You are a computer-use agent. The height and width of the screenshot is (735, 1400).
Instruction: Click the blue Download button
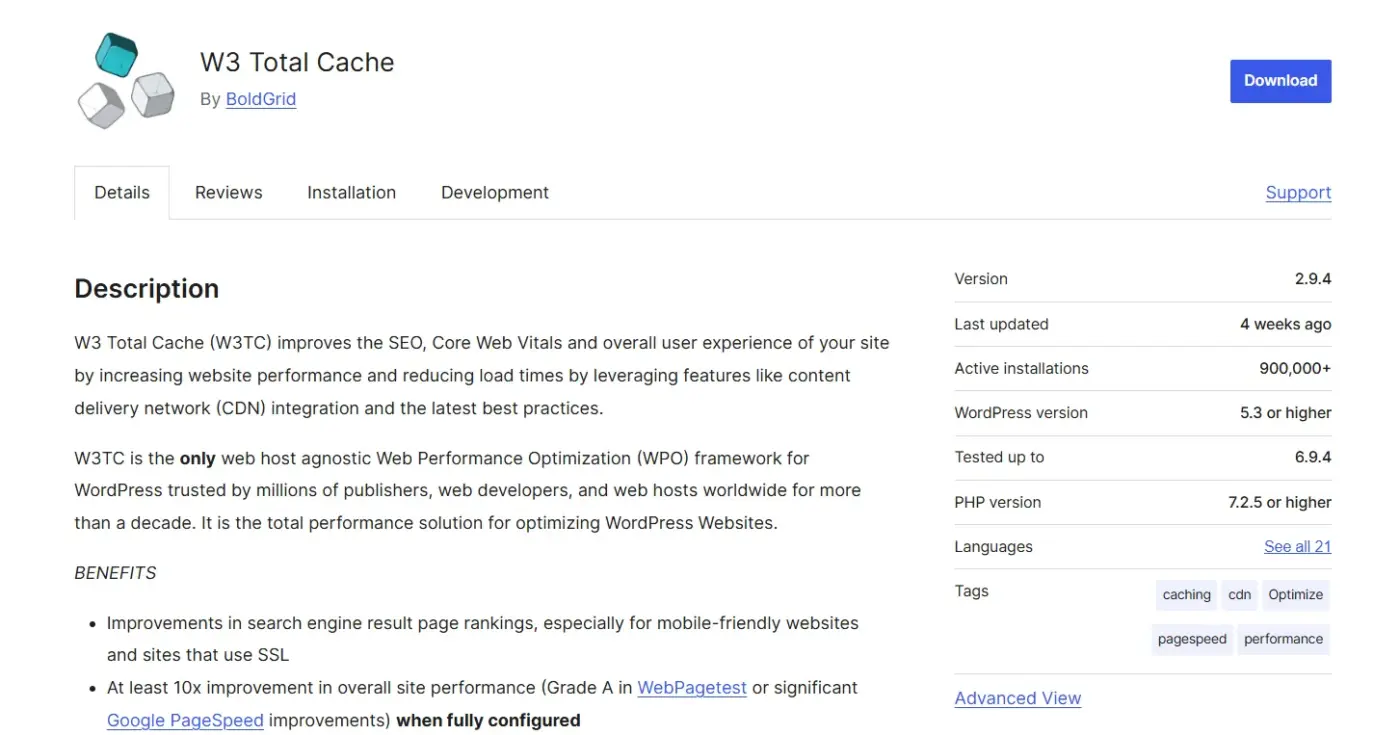pyautogui.click(x=1280, y=81)
